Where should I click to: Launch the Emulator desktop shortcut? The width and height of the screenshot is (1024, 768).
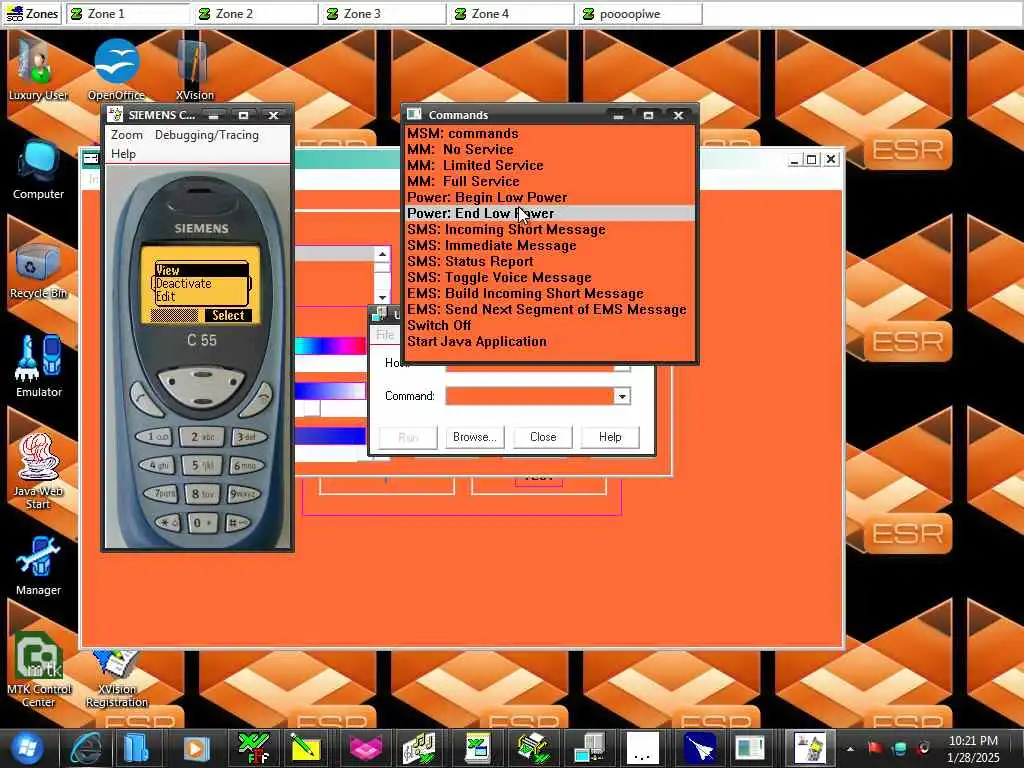click(38, 366)
